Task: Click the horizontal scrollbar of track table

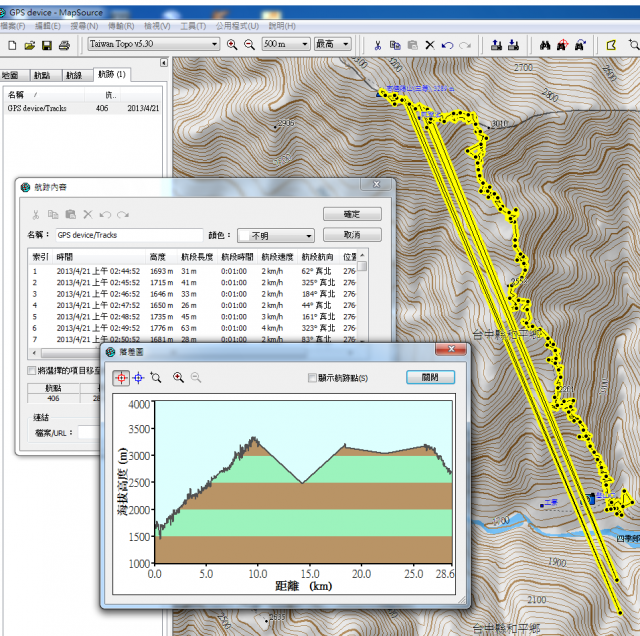Action: pyautogui.click(x=192, y=353)
